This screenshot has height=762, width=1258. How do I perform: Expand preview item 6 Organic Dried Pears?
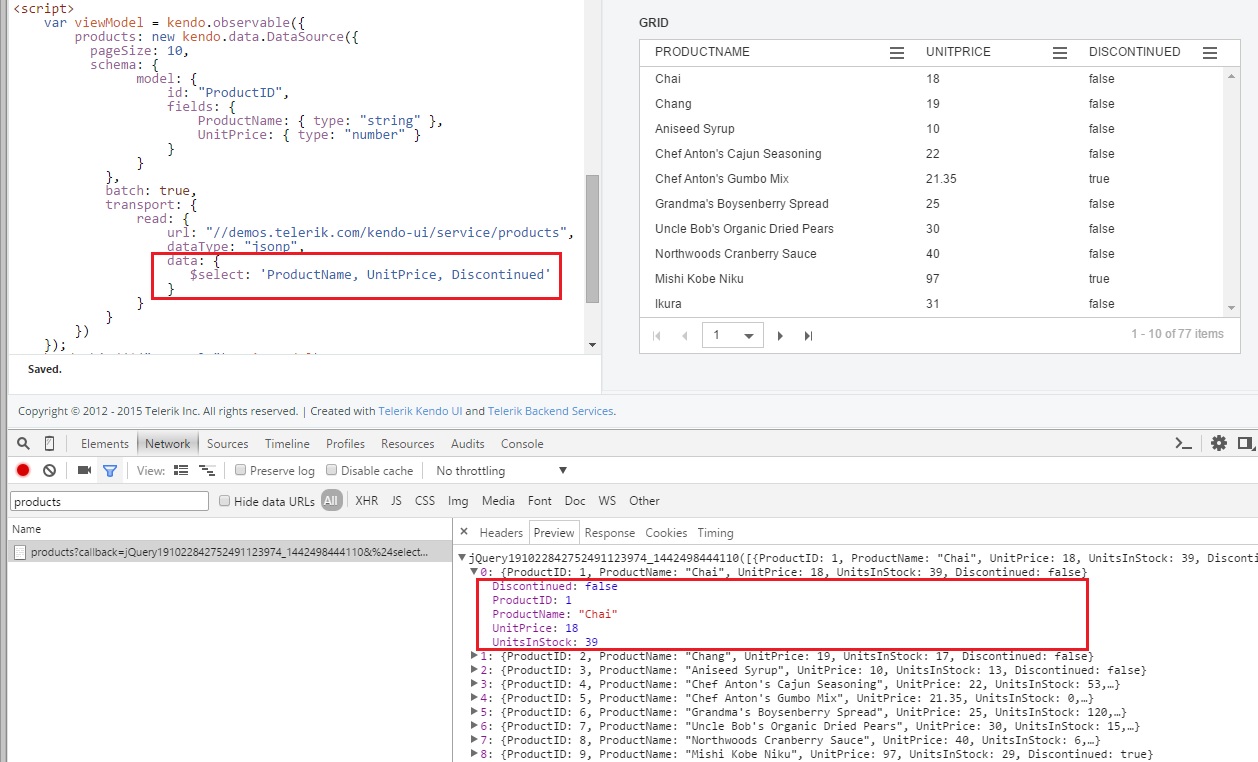pos(475,726)
